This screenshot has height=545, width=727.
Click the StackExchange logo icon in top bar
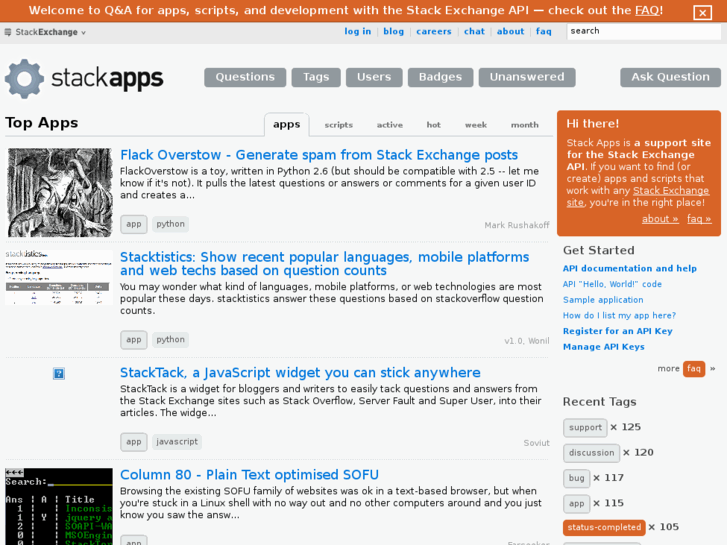pos(8,32)
